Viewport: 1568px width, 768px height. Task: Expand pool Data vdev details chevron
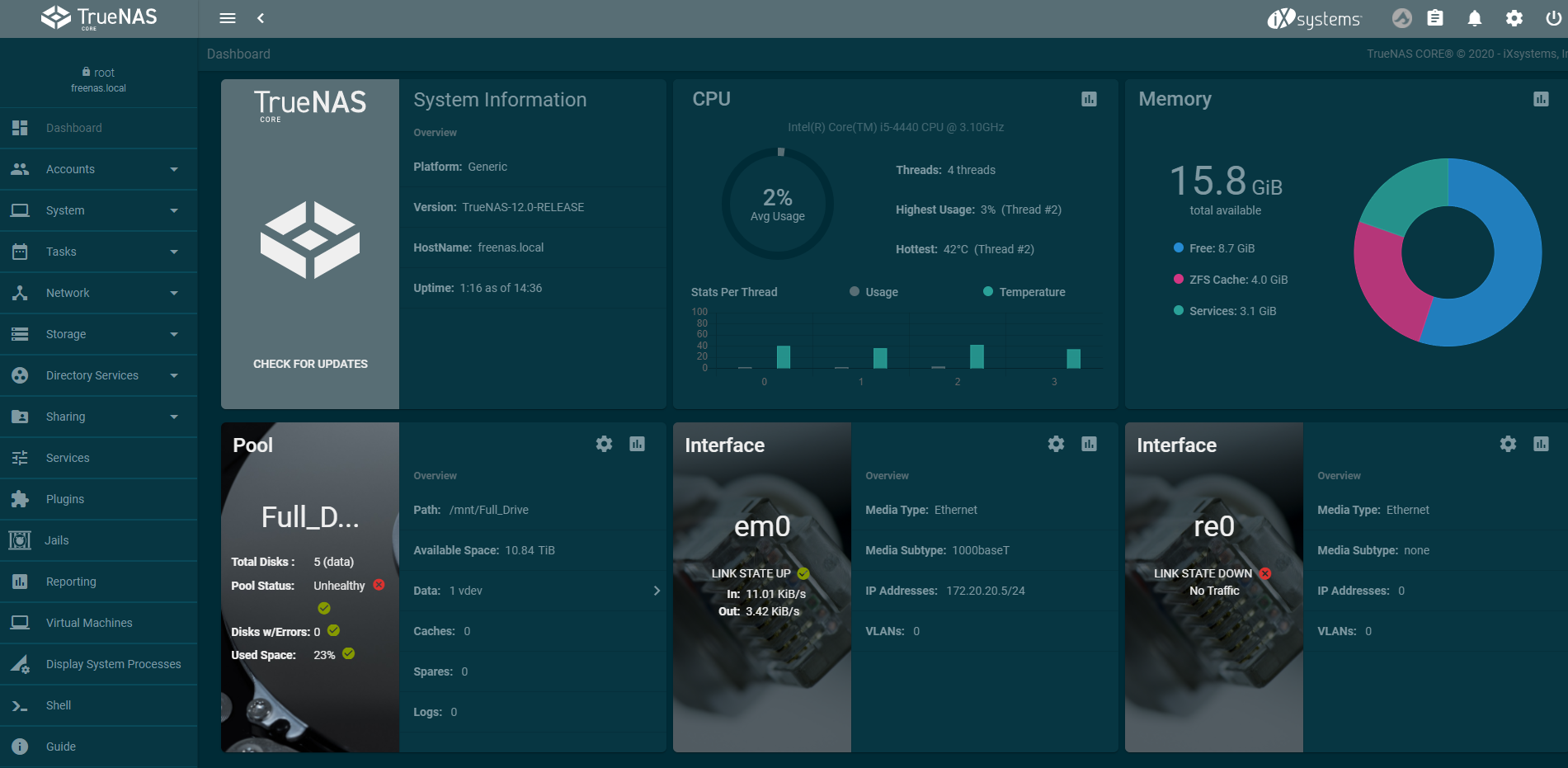657,591
